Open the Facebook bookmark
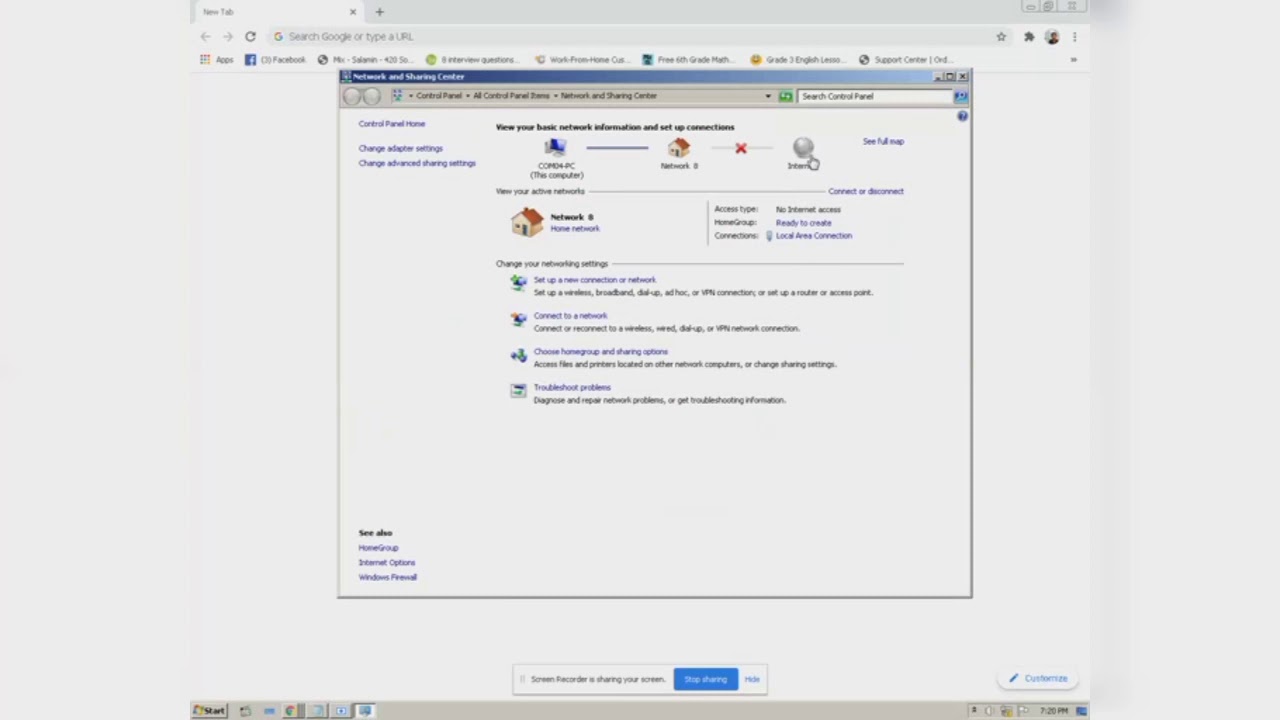 pyautogui.click(x=275, y=59)
